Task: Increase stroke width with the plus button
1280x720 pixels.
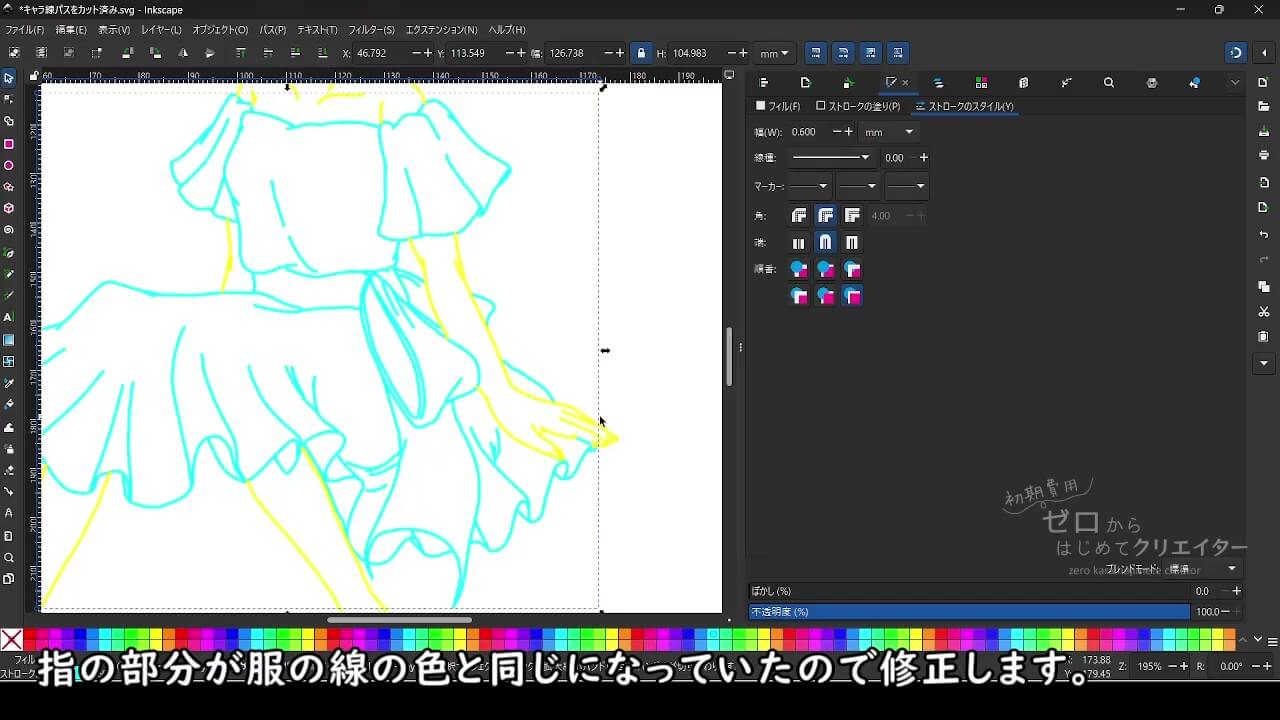Action: 849,132
